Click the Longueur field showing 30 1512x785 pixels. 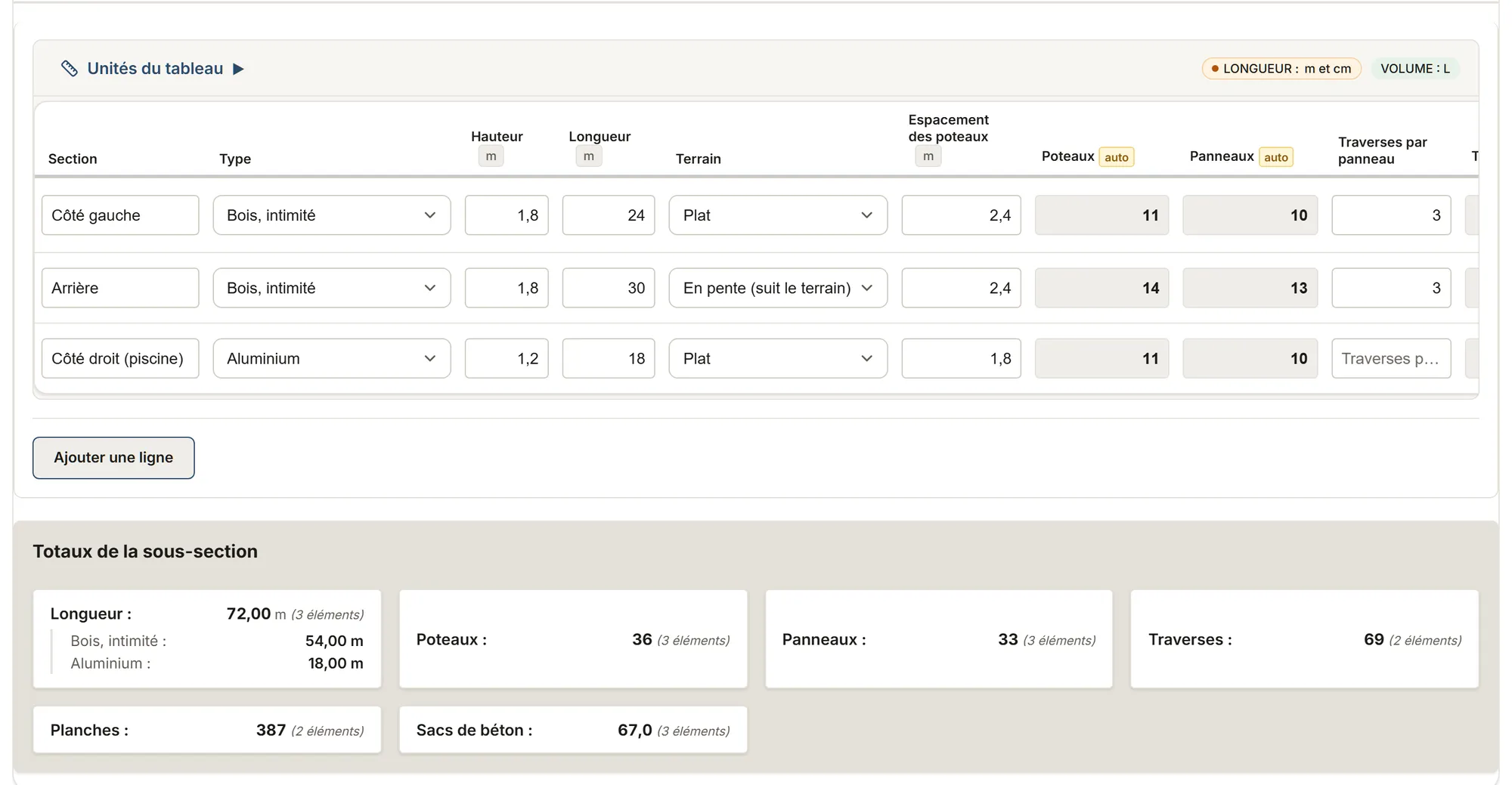[609, 288]
